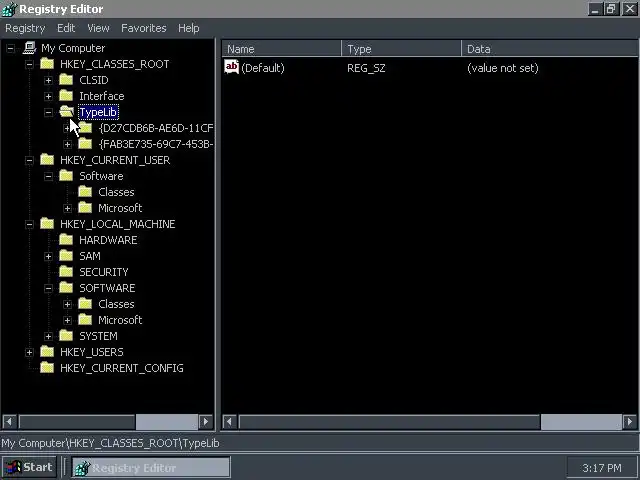The image size is (640, 480).
Task: Click the HKEY_CURRENT_USER folder icon
Action: pyautogui.click(x=47, y=160)
